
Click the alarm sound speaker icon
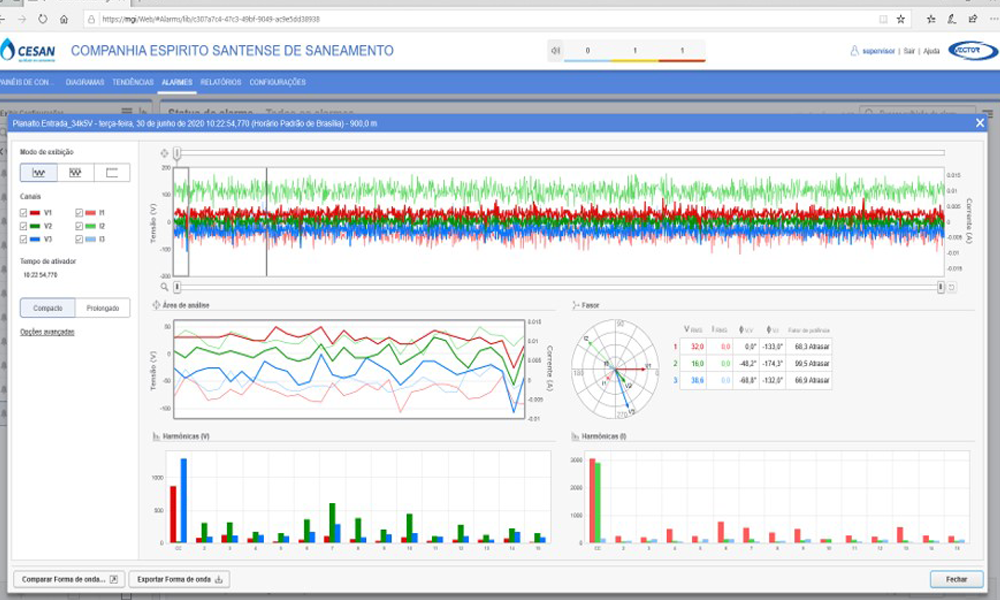pyautogui.click(x=555, y=50)
